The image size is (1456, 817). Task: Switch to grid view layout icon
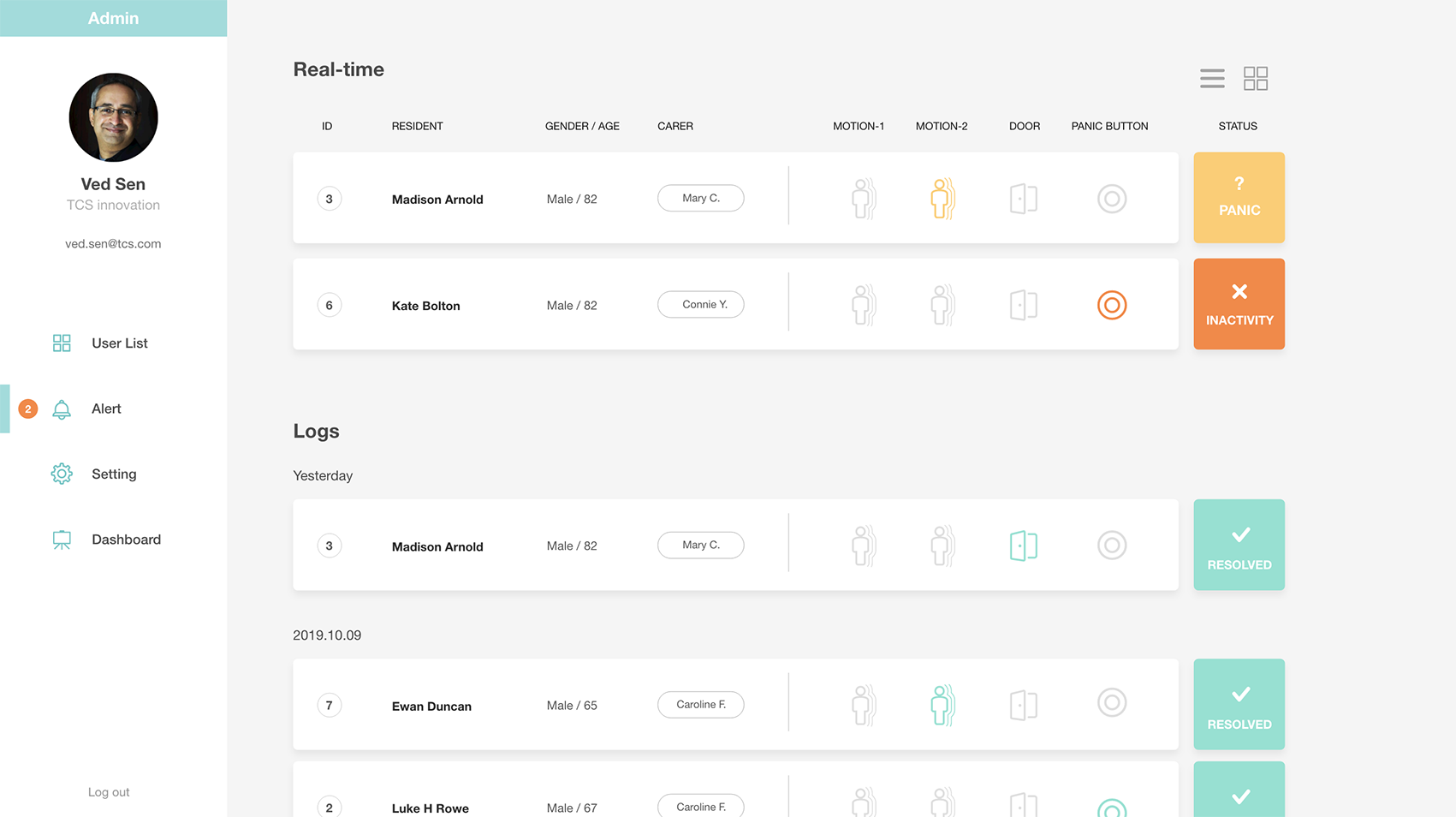[1255, 78]
